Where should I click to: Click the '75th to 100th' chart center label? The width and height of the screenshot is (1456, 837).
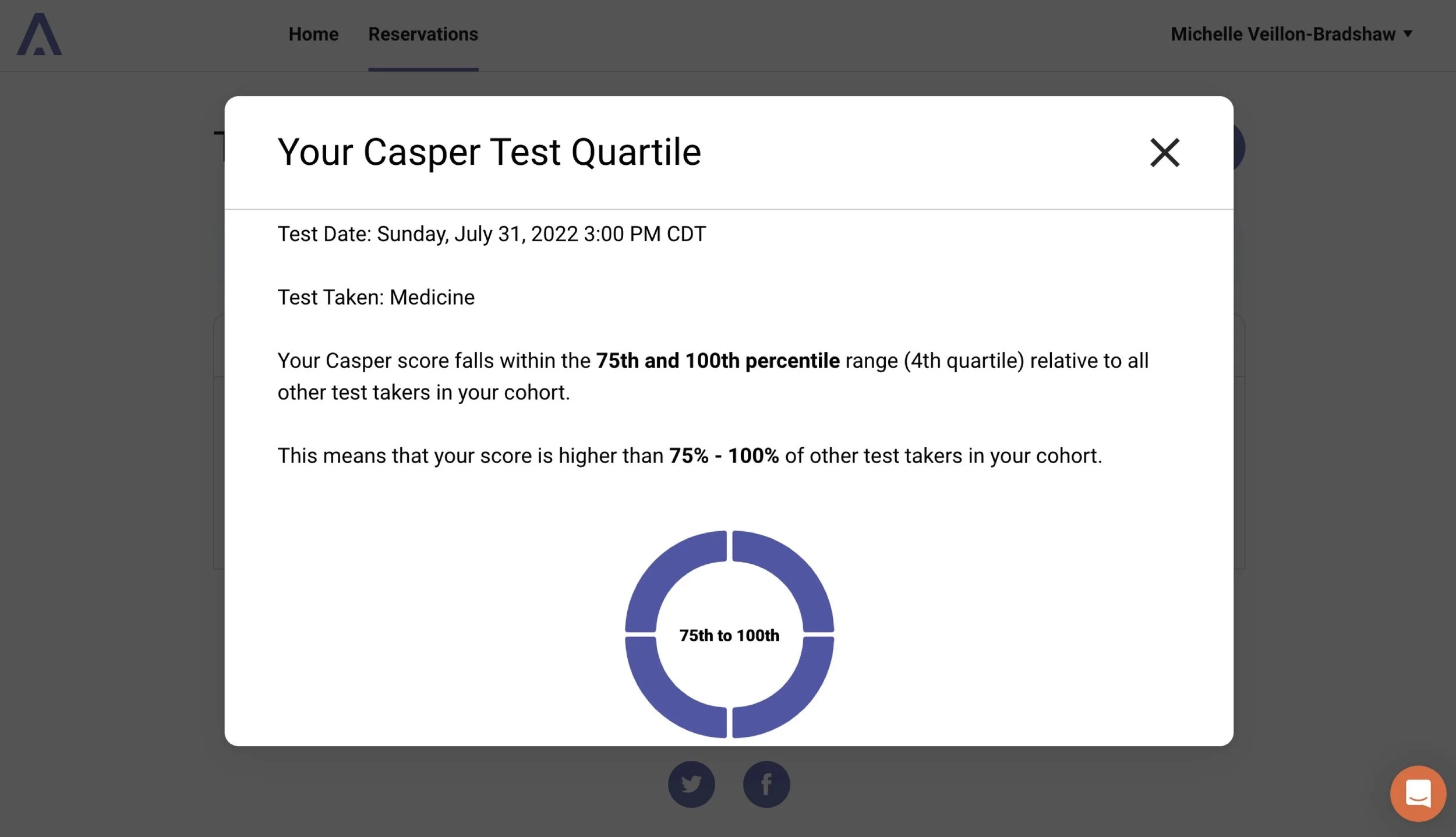pos(729,635)
